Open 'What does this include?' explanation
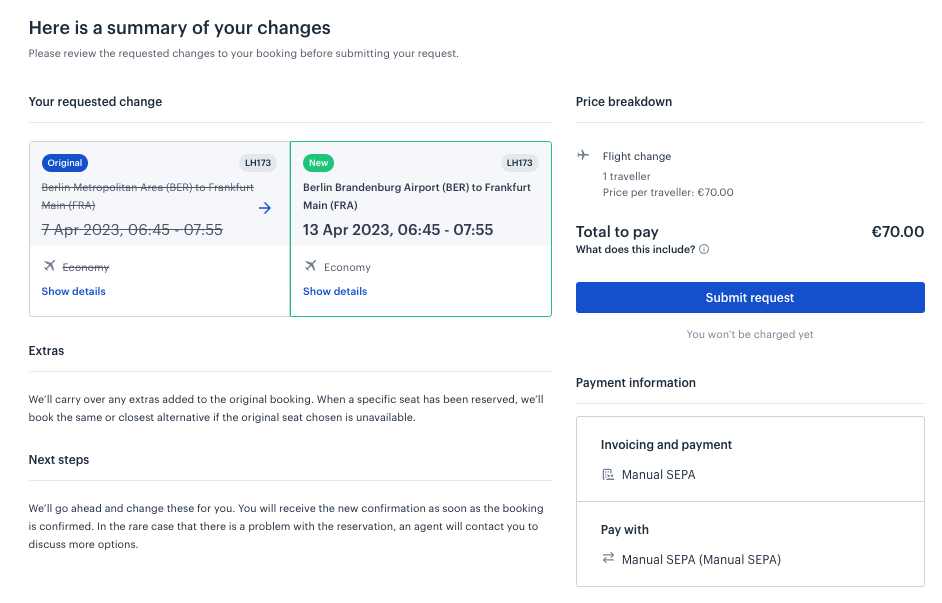 (x=635, y=249)
